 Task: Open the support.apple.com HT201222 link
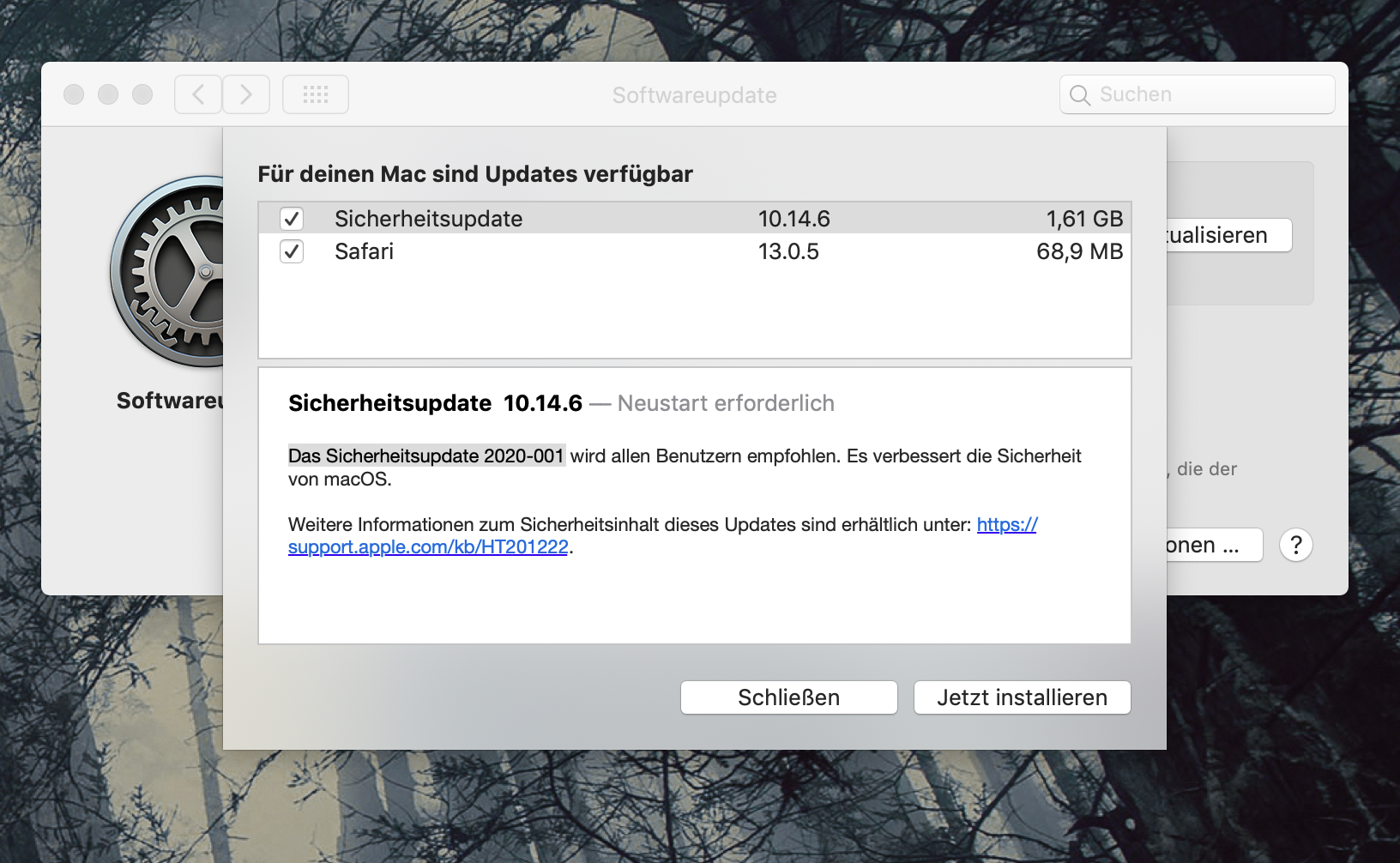428,547
